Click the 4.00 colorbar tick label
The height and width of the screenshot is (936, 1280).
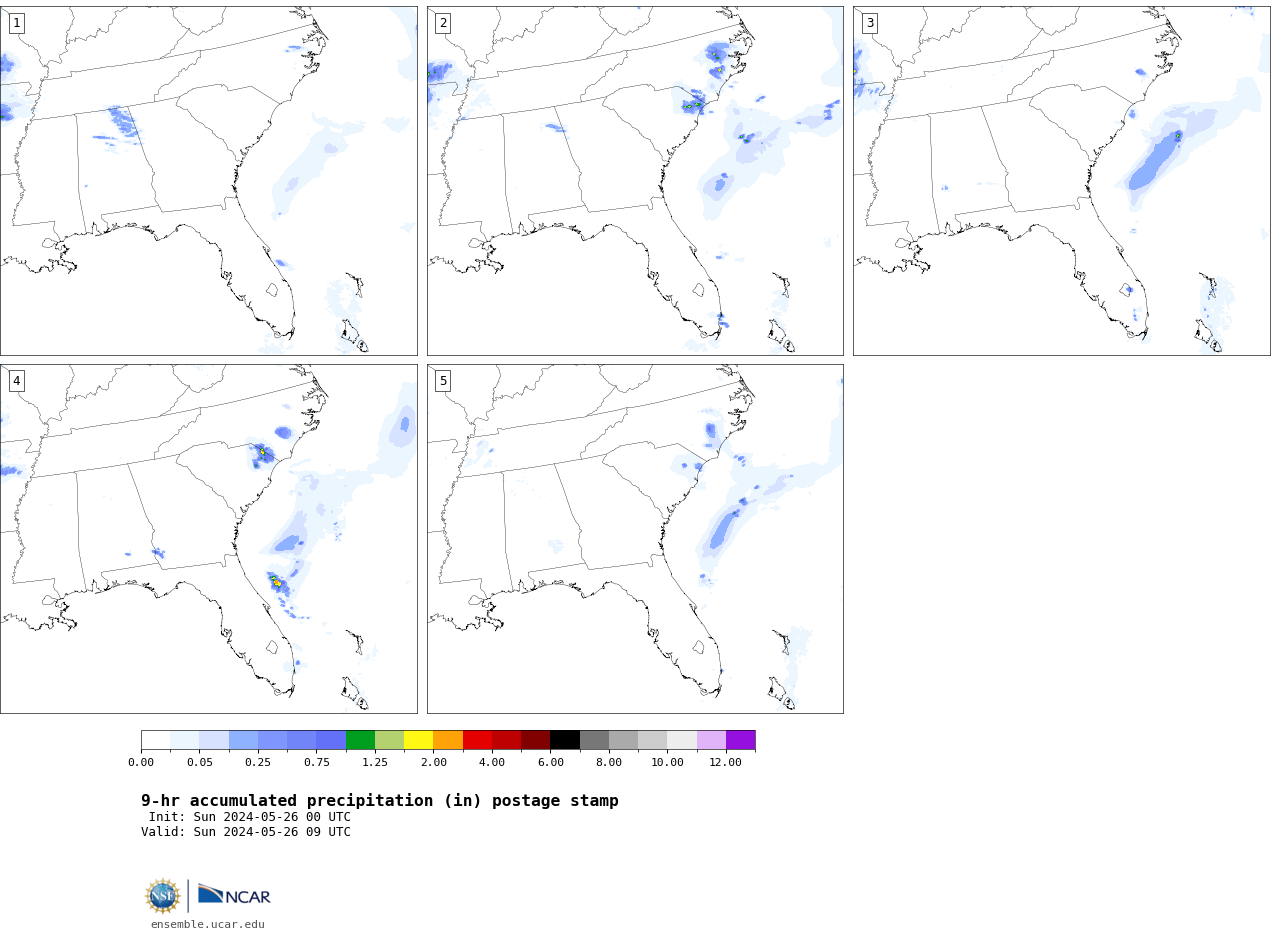coord(492,762)
